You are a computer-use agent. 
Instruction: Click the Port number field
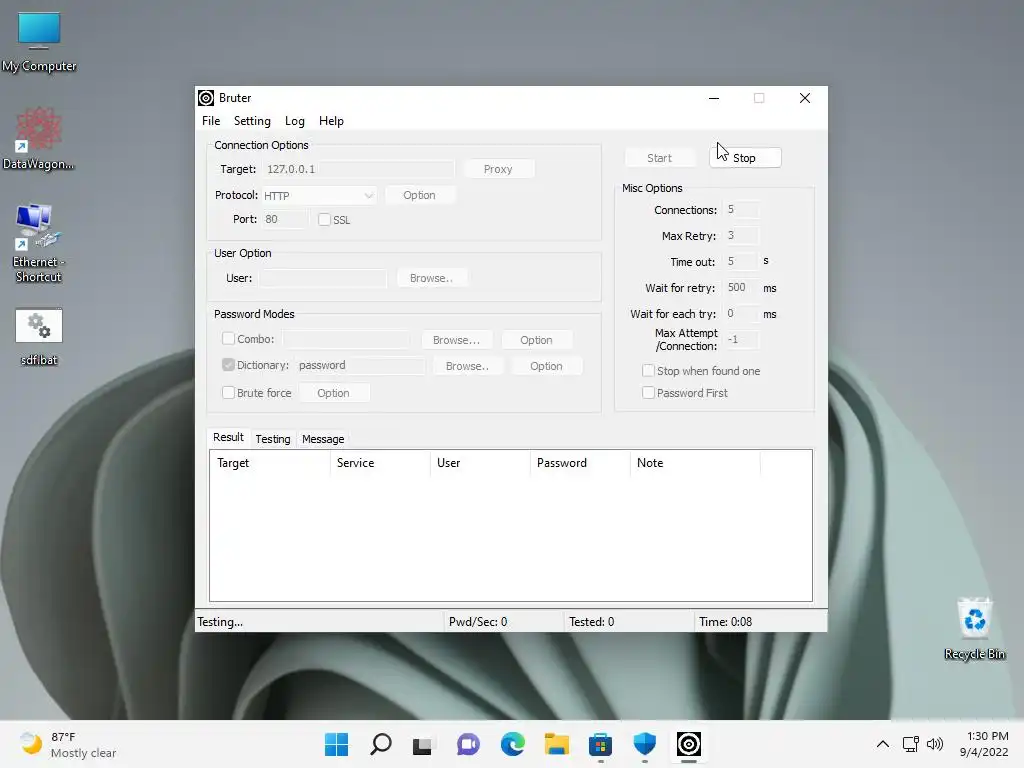click(284, 219)
